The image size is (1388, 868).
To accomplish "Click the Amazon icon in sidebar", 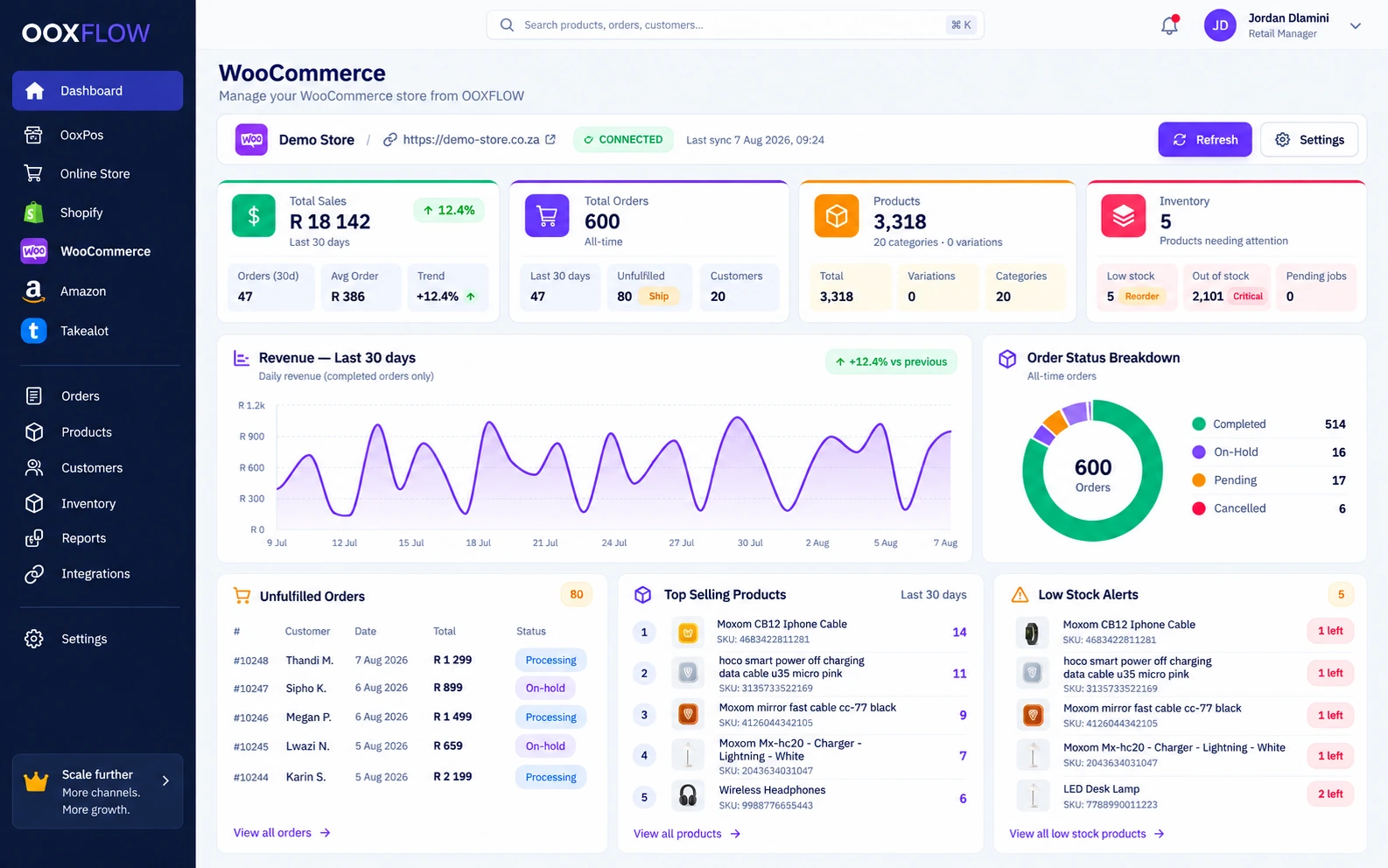I will 33,290.
